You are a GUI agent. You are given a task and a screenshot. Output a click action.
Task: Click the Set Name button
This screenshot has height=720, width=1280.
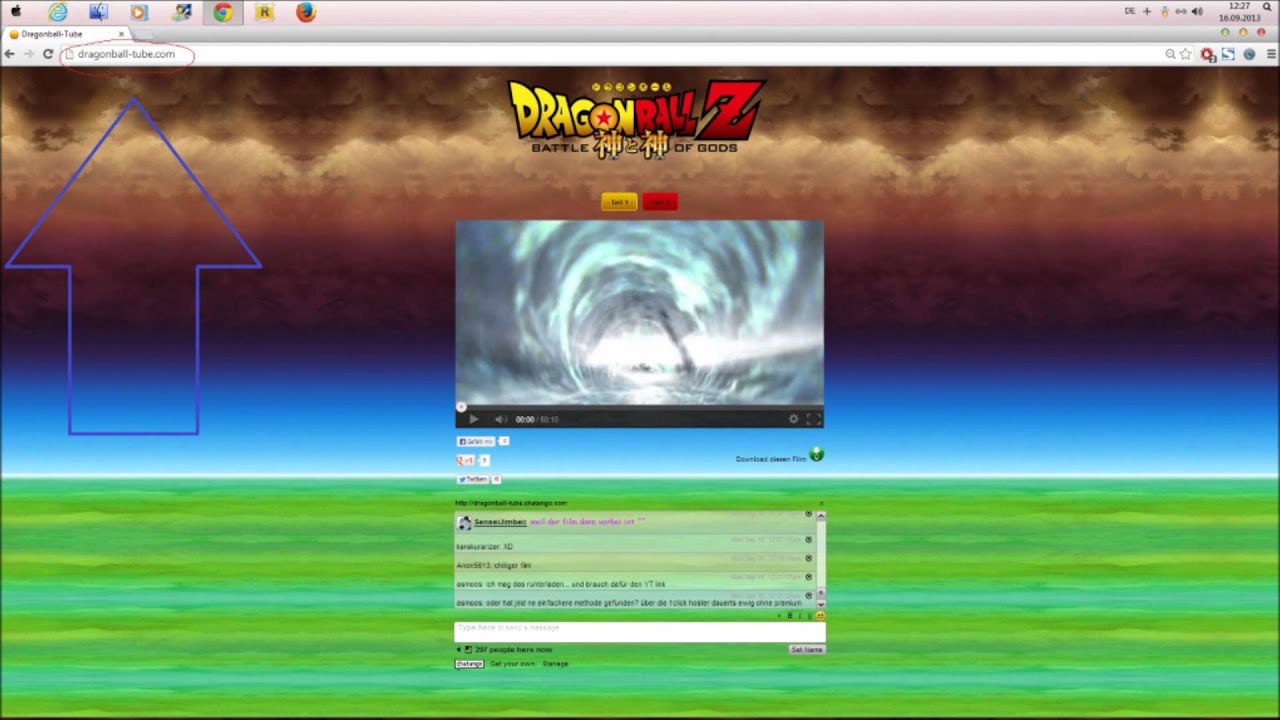click(x=807, y=650)
